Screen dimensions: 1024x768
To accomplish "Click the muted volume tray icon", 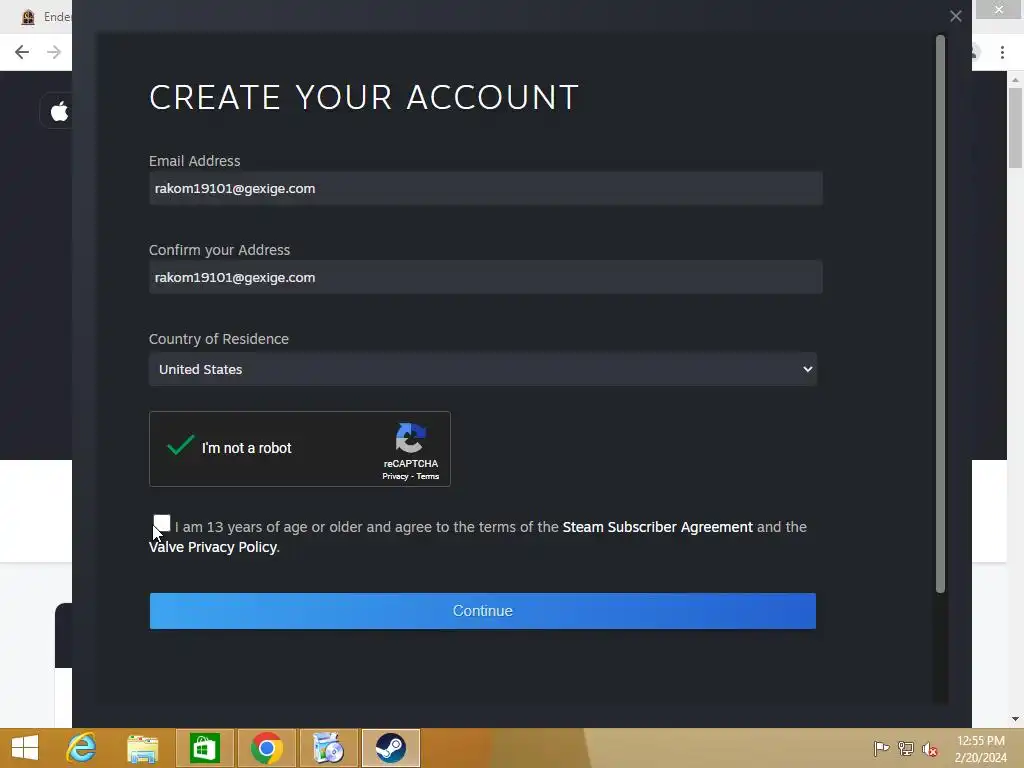I will [930, 749].
